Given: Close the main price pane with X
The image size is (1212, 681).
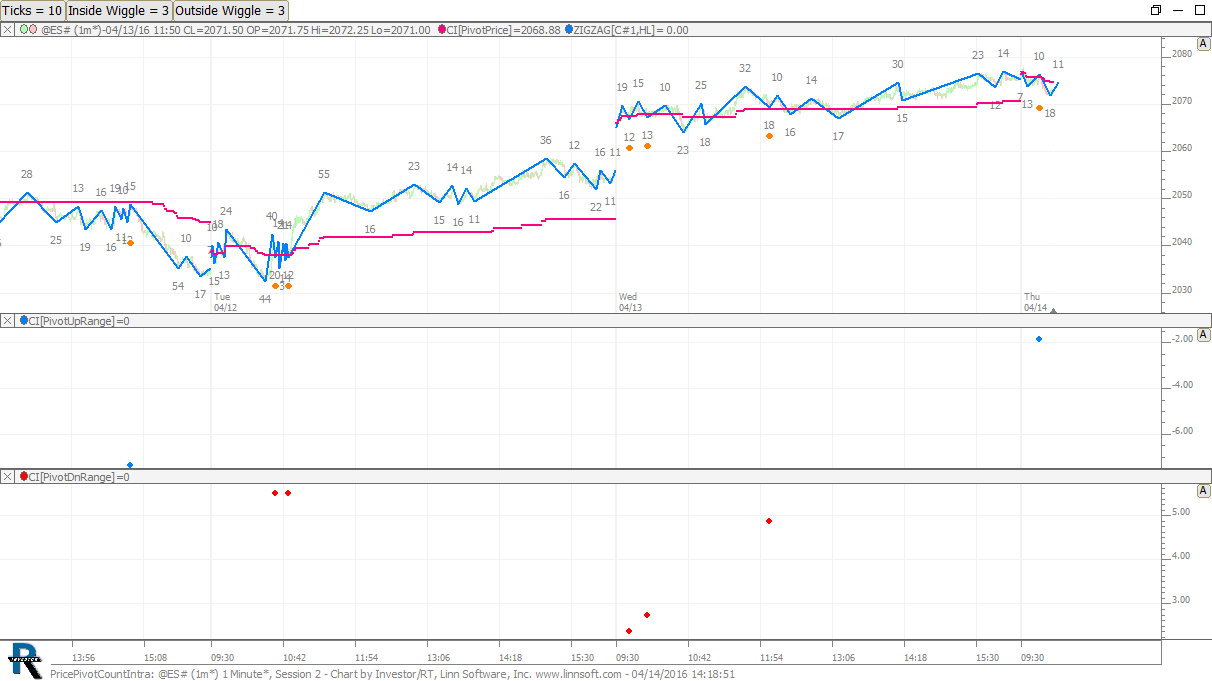Looking at the screenshot, I should coord(7,30).
